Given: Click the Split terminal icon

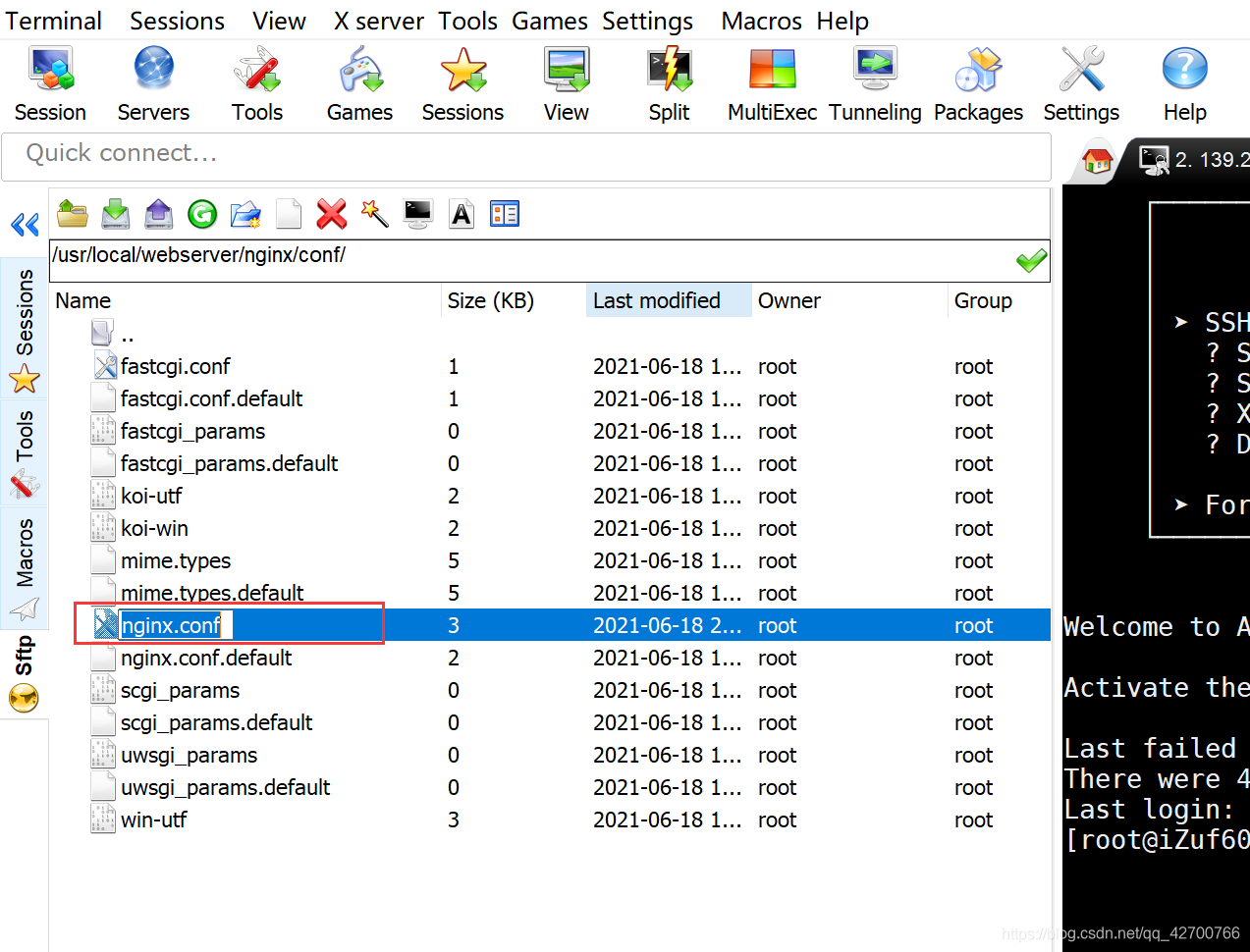Looking at the screenshot, I should coord(670,85).
